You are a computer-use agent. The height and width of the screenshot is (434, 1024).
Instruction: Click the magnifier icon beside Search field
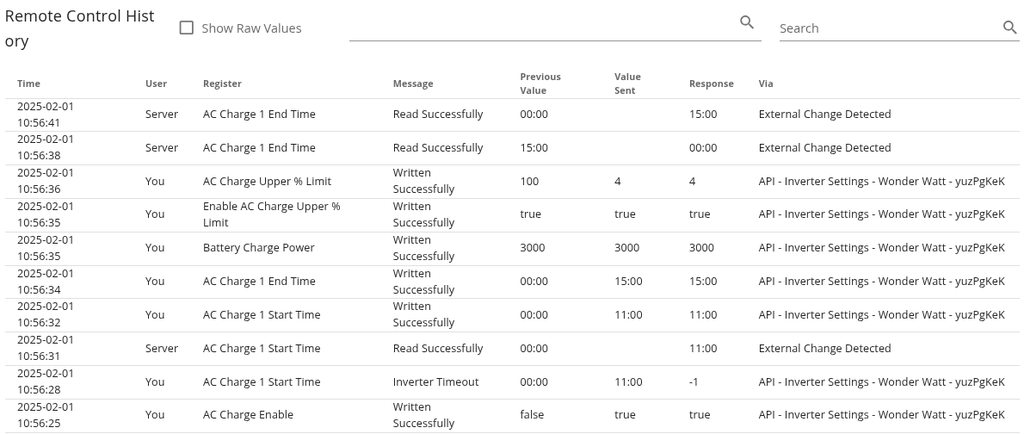coord(1010,27)
